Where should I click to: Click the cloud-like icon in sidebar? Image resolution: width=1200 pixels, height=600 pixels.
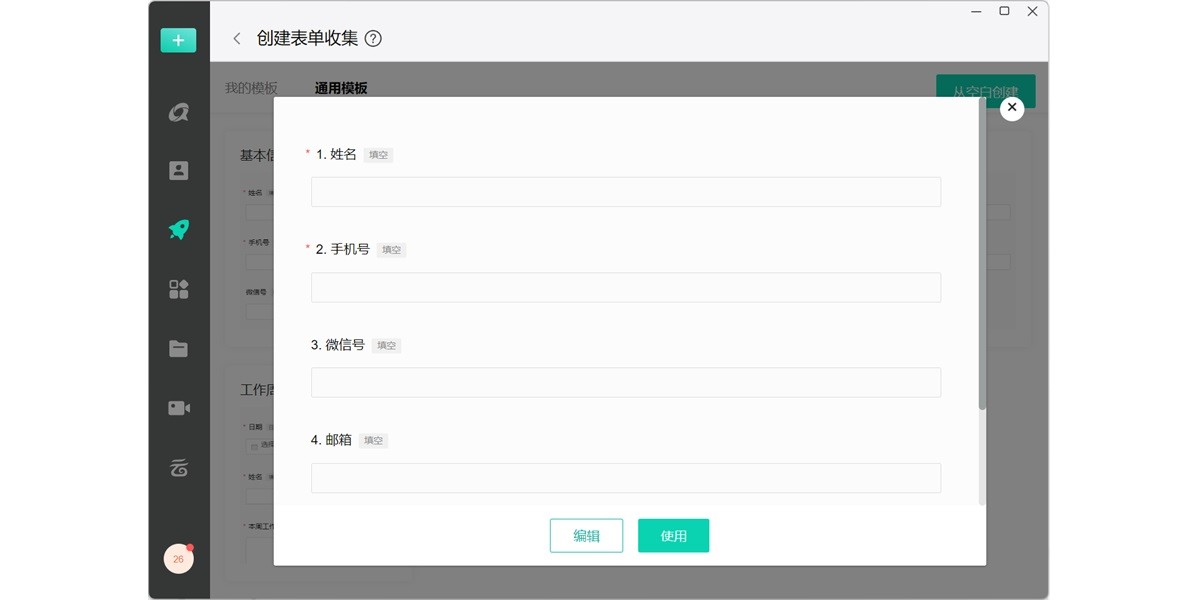click(x=178, y=467)
